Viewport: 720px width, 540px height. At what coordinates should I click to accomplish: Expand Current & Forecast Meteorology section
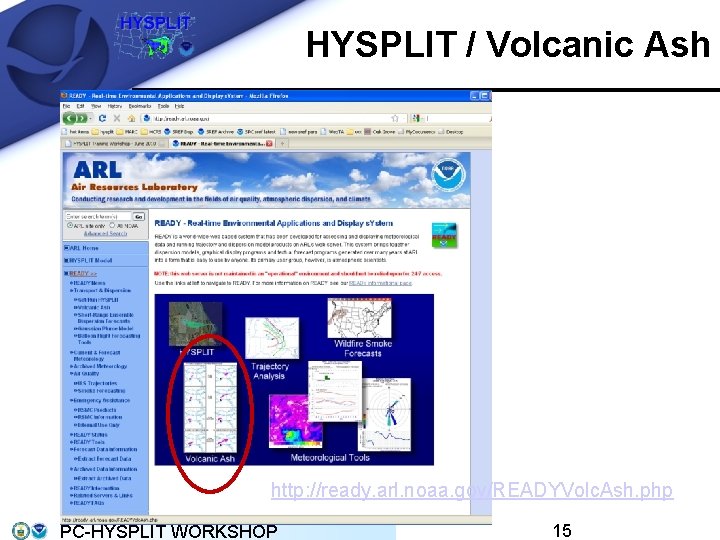pos(96,355)
